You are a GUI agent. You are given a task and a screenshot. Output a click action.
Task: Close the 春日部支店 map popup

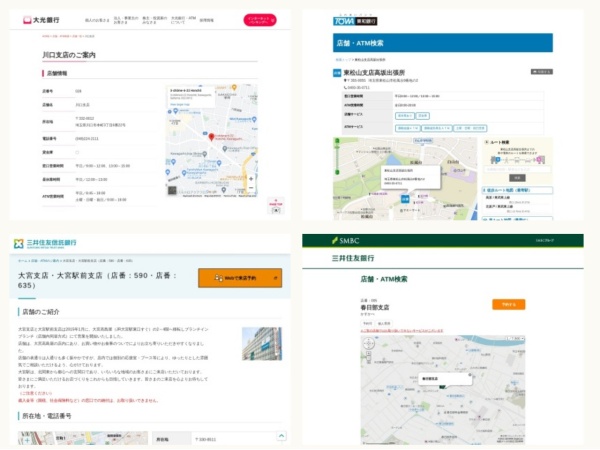coord(470,375)
